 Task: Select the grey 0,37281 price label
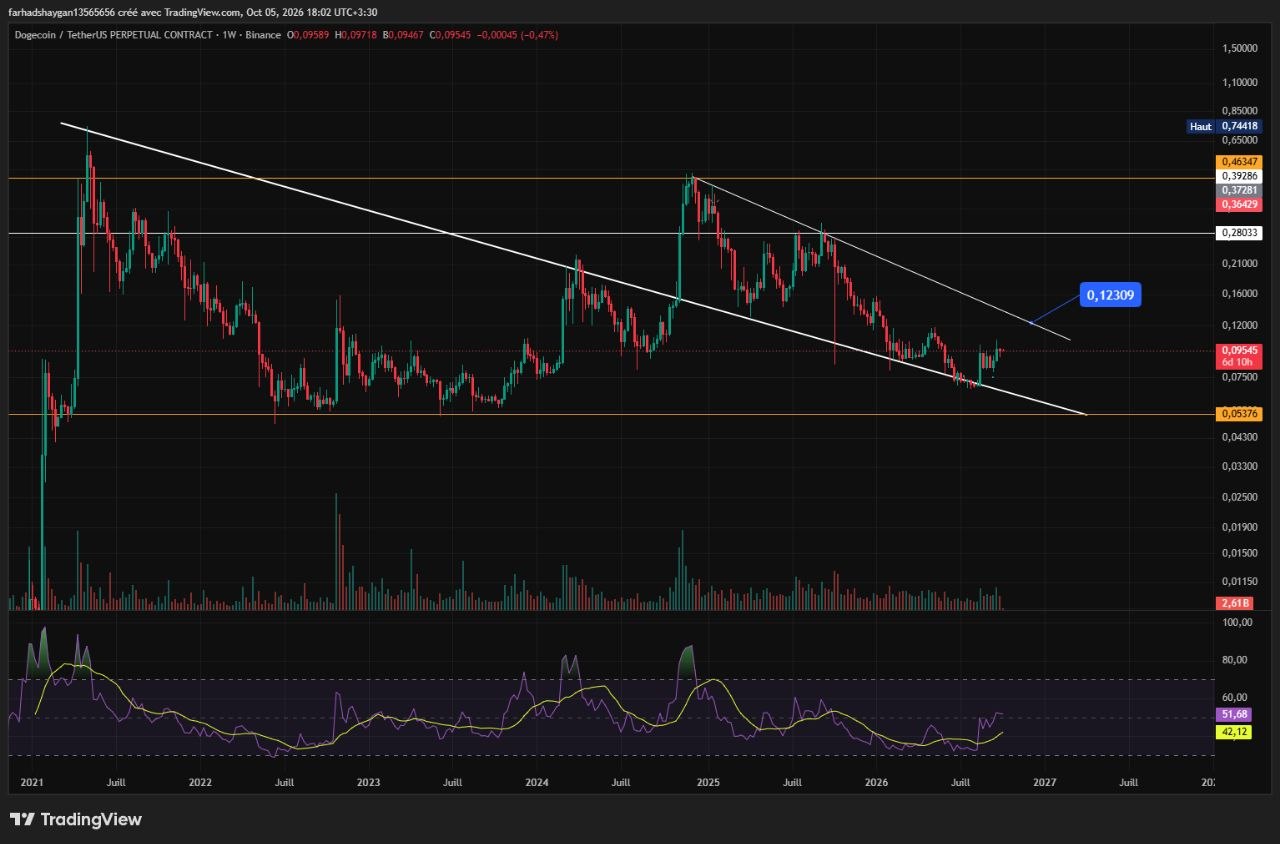coord(1239,190)
